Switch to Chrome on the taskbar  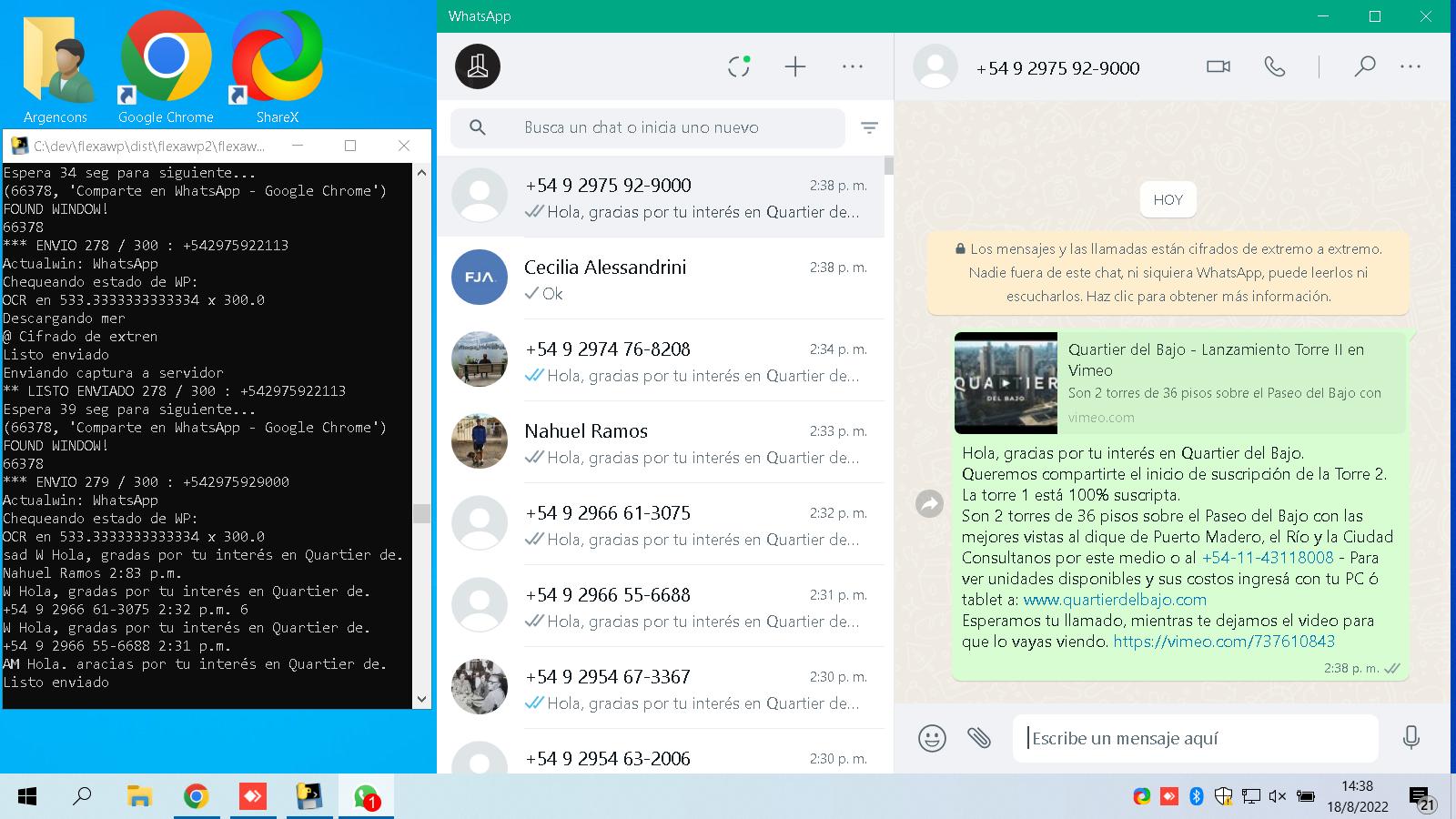(196, 797)
